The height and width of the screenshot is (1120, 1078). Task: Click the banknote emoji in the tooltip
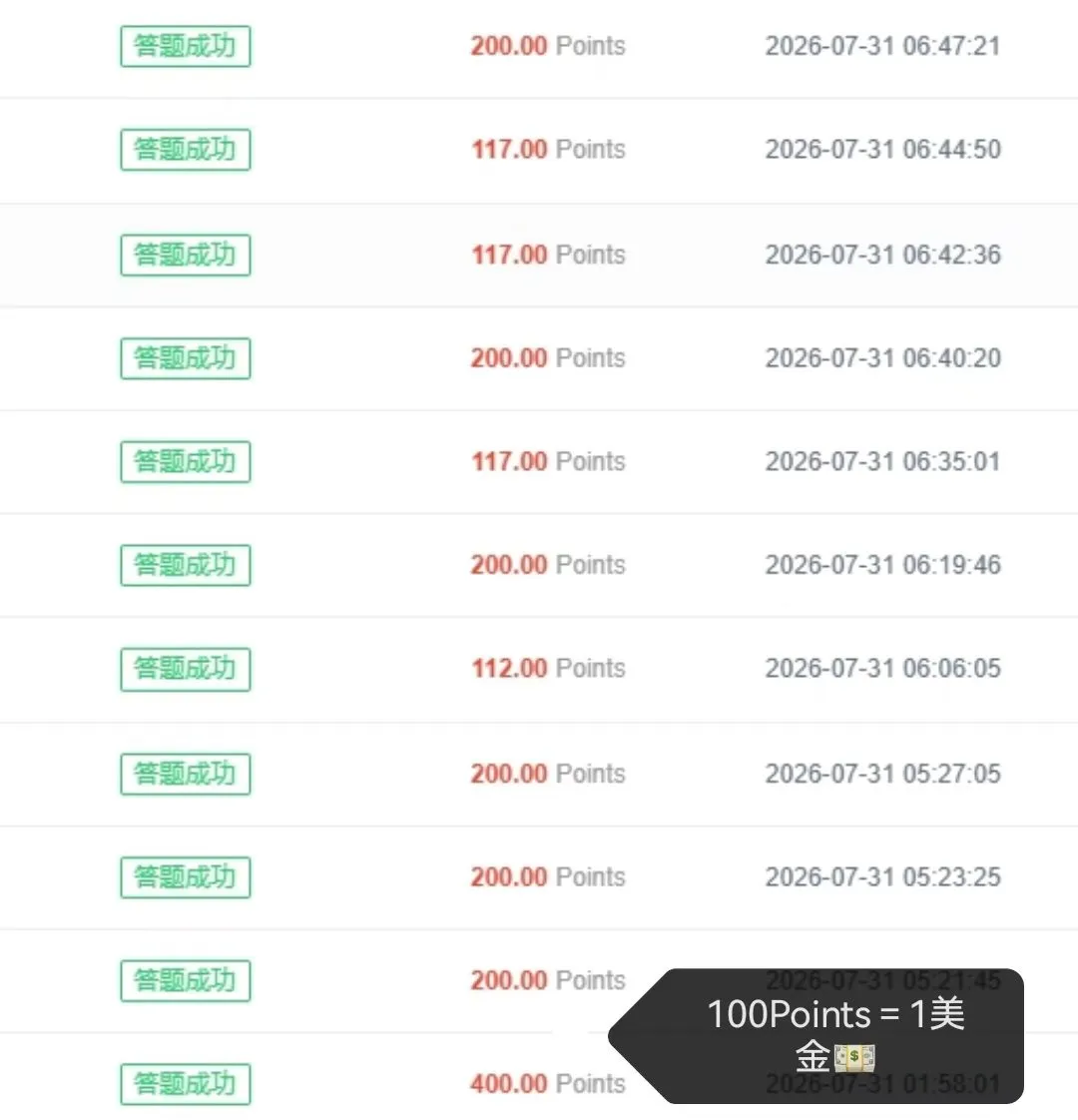854,1057
